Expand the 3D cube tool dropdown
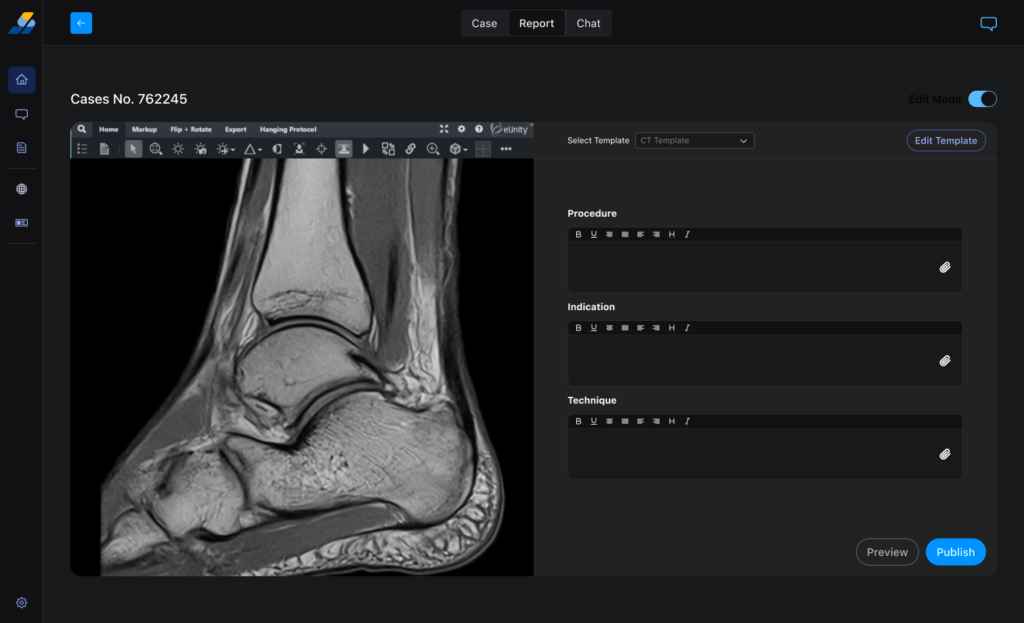1024x623 pixels. 466,150
